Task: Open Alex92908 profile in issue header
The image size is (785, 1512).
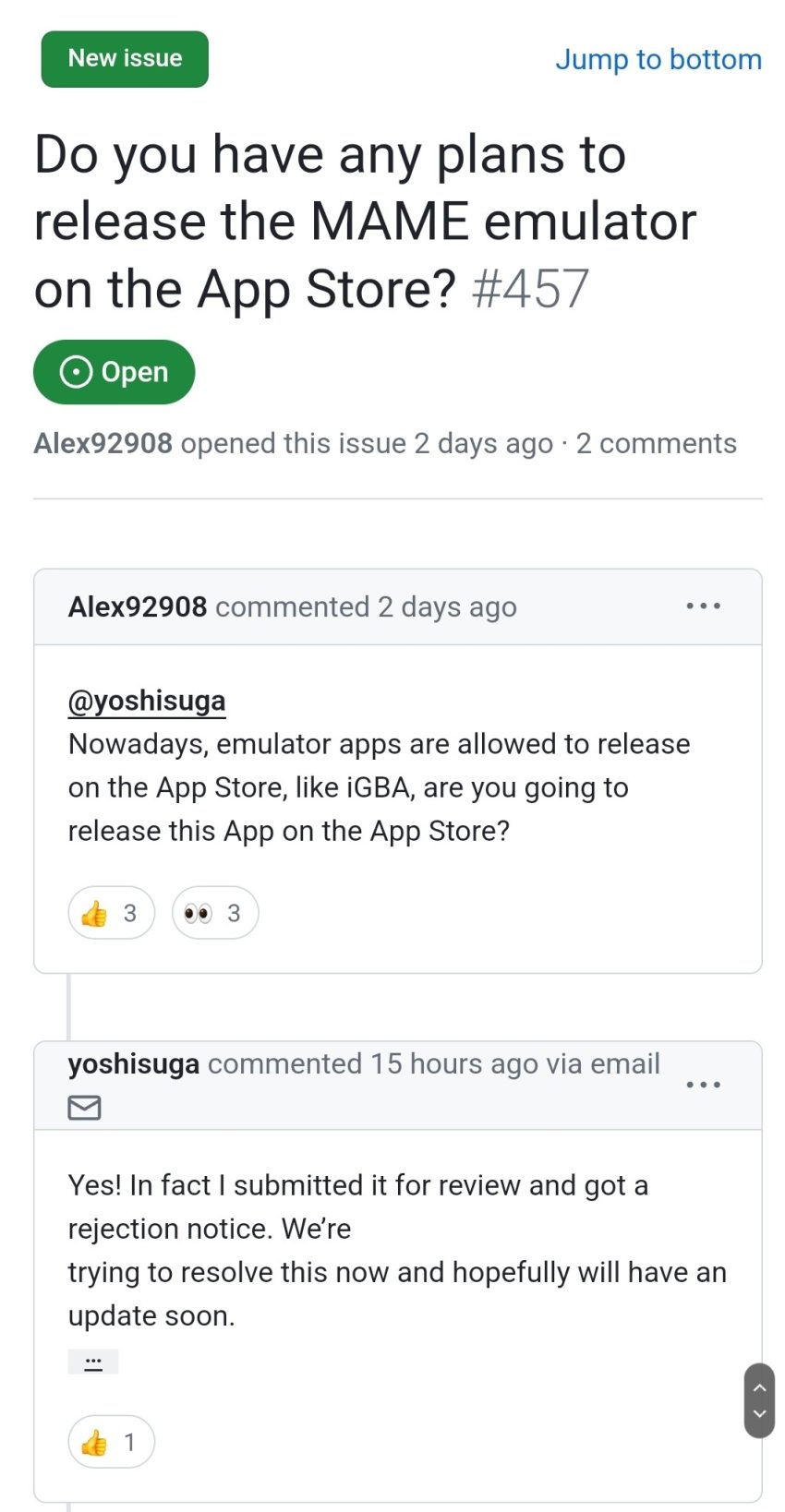Action: 103,444
